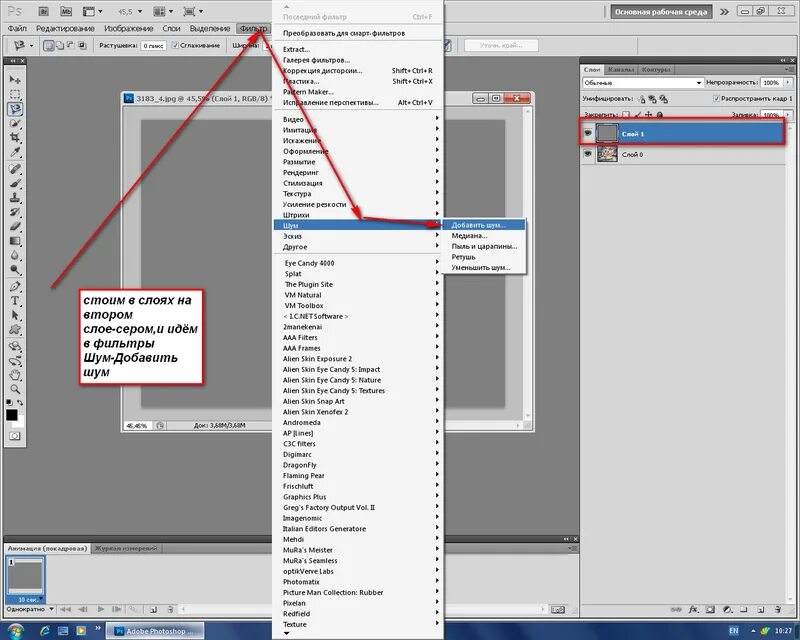Delete layer trash icon in Layers panel
The height and width of the screenshot is (640, 800).
pos(778,609)
